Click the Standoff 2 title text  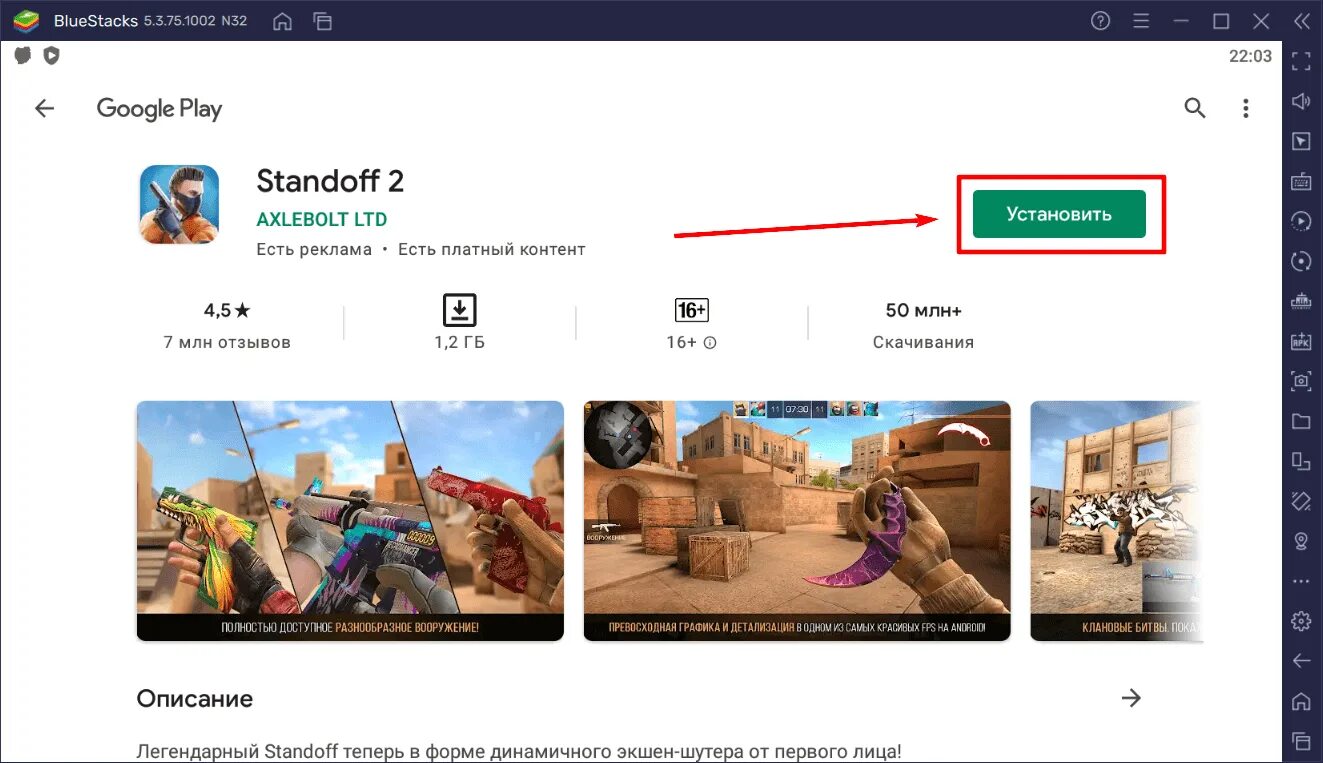point(330,181)
